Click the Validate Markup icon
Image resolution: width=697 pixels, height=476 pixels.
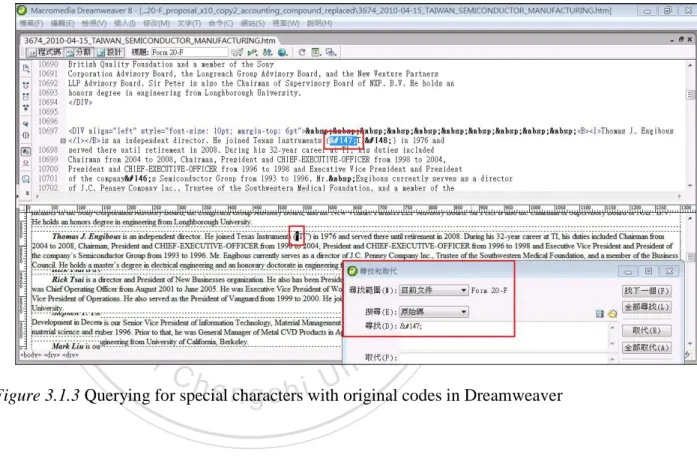252,52
